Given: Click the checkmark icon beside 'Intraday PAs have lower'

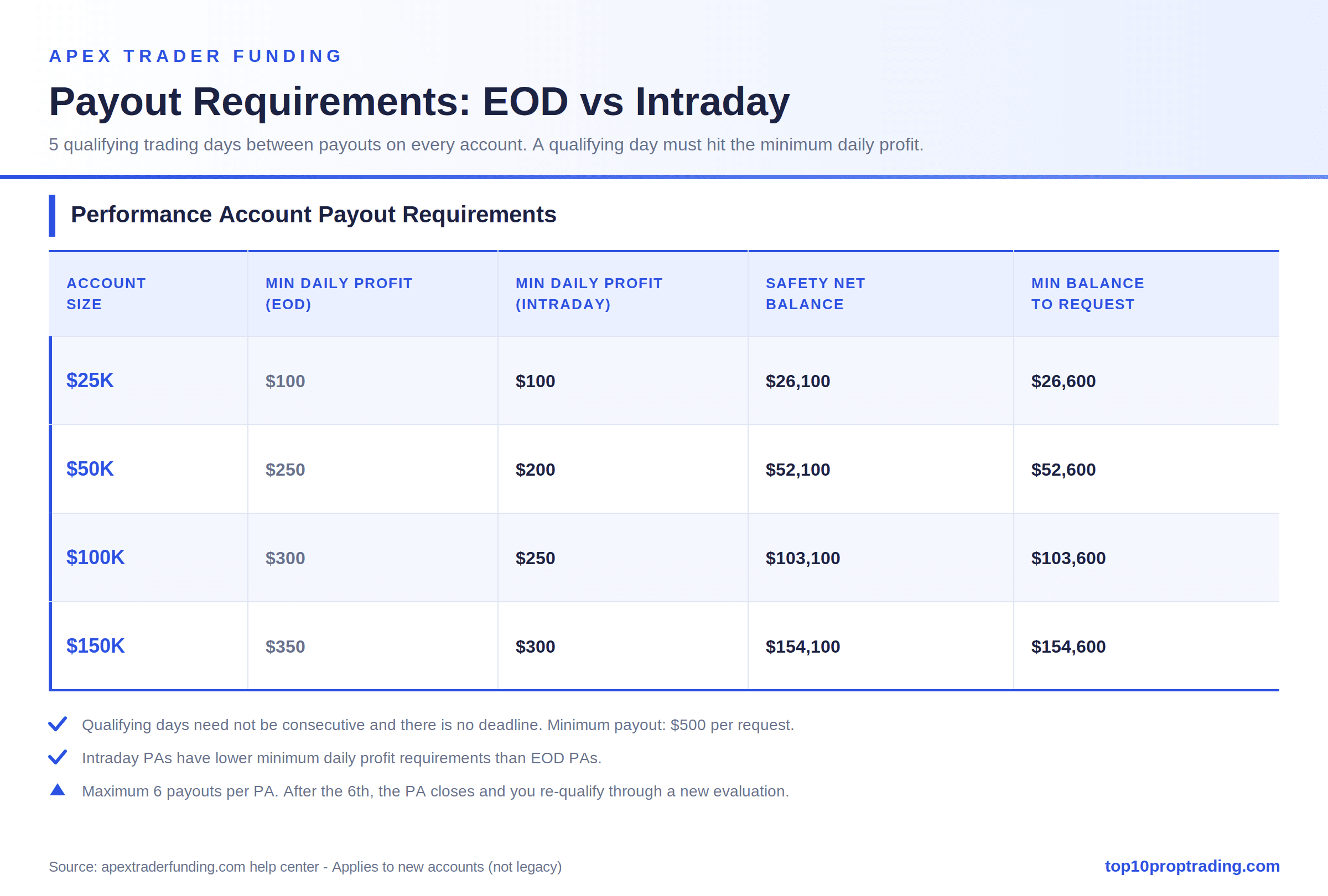Looking at the screenshot, I should point(58,757).
